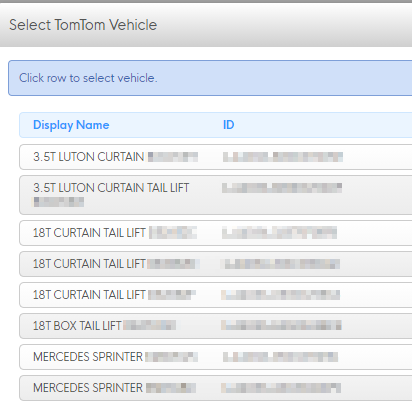Click ID cell of third 18T CURTAIN TAIL LIFT
The height and width of the screenshot is (405, 415).
point(280,295)
